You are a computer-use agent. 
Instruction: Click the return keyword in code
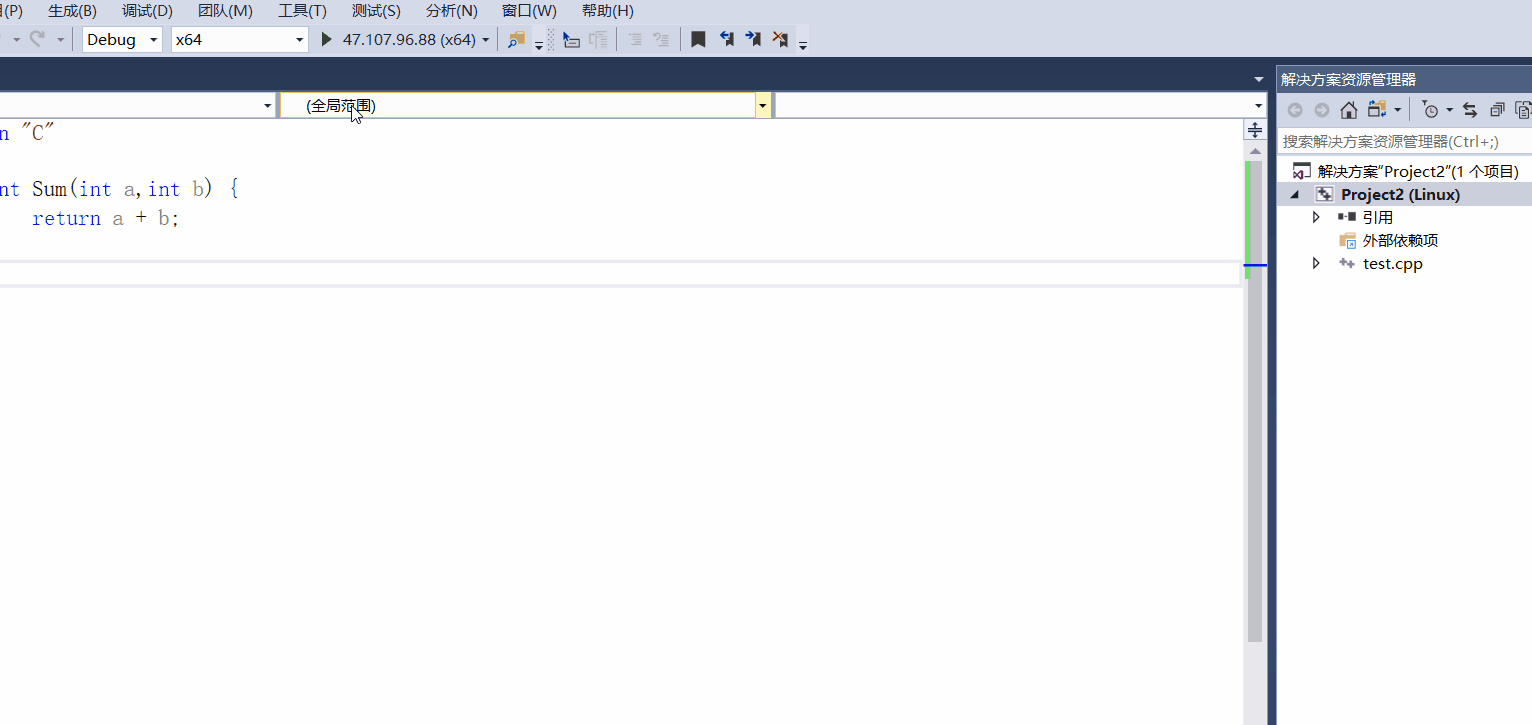[66, 218]
